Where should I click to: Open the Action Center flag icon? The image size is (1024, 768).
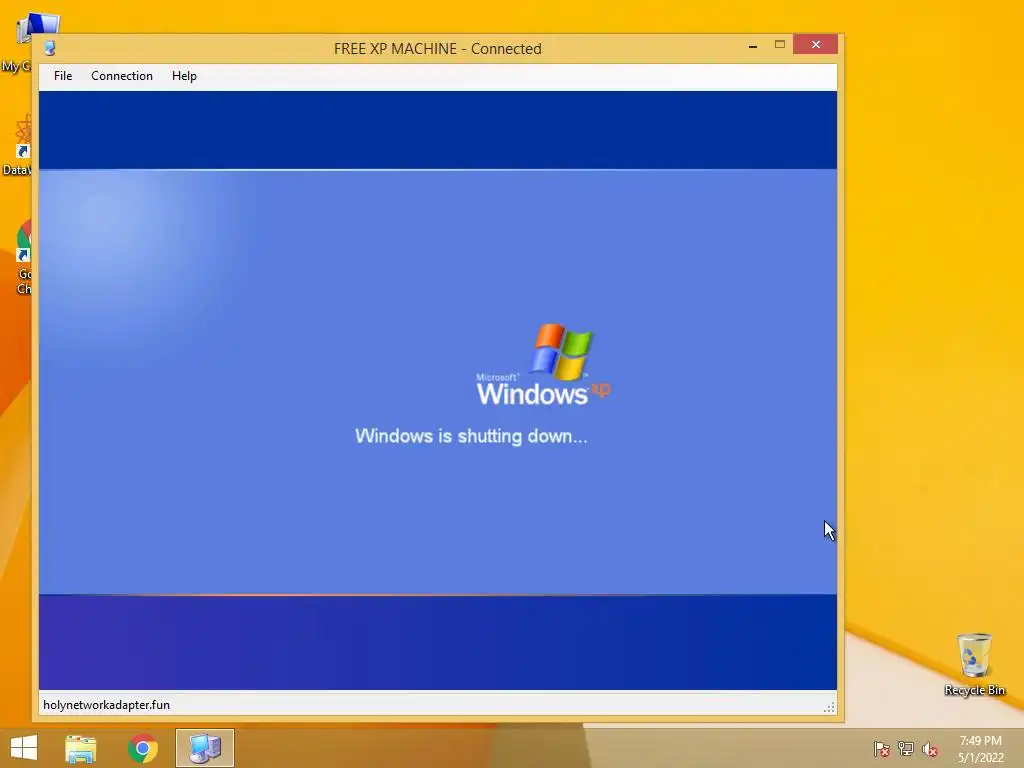pos(882,749)
